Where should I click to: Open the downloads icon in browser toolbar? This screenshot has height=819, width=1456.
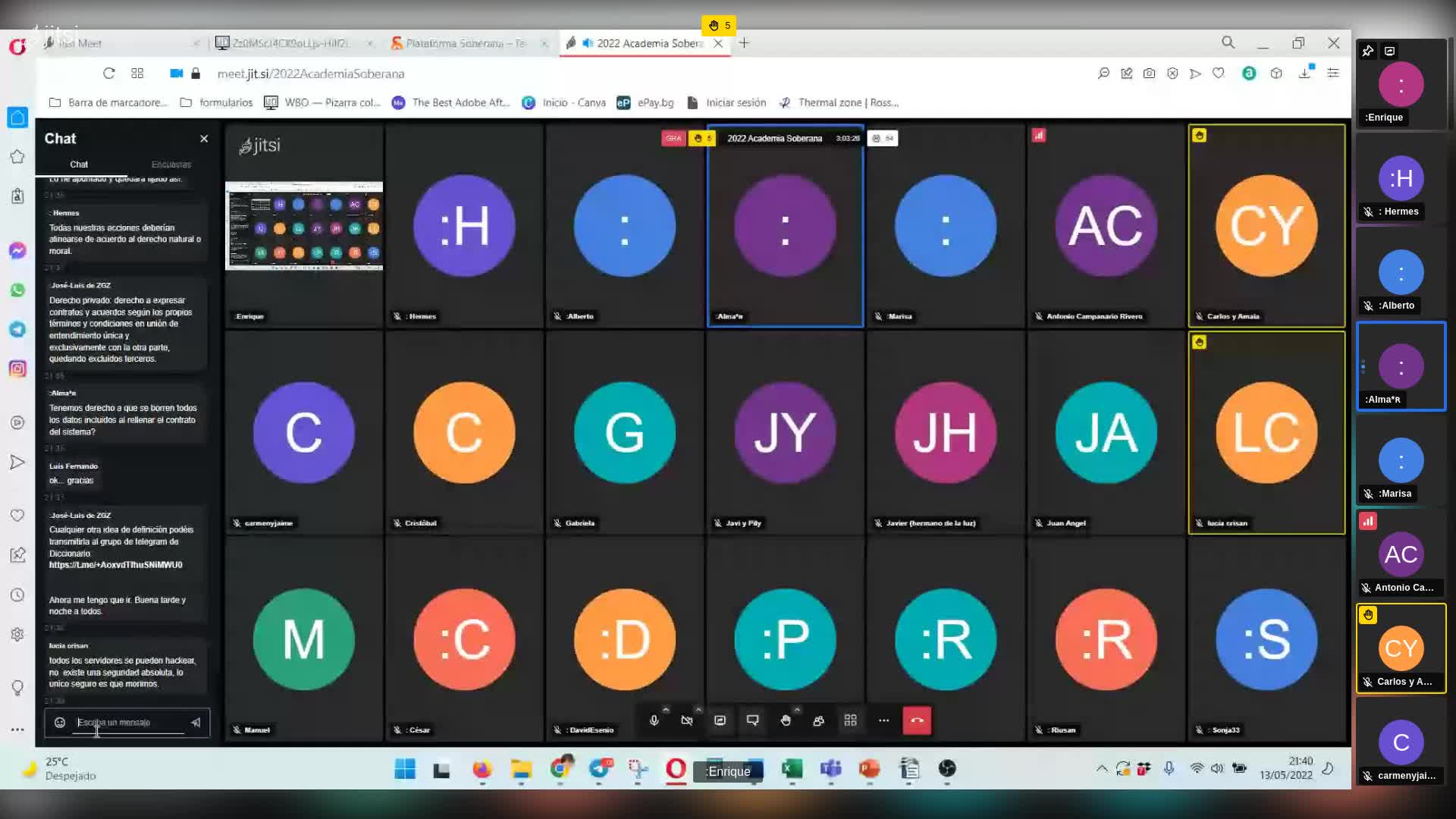pos(1305,74)
